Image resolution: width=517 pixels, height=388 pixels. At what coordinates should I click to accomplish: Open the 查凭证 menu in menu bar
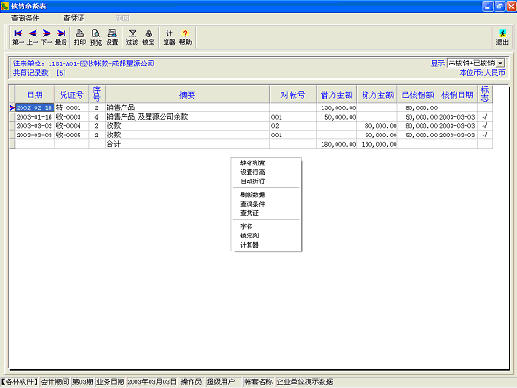74,18
